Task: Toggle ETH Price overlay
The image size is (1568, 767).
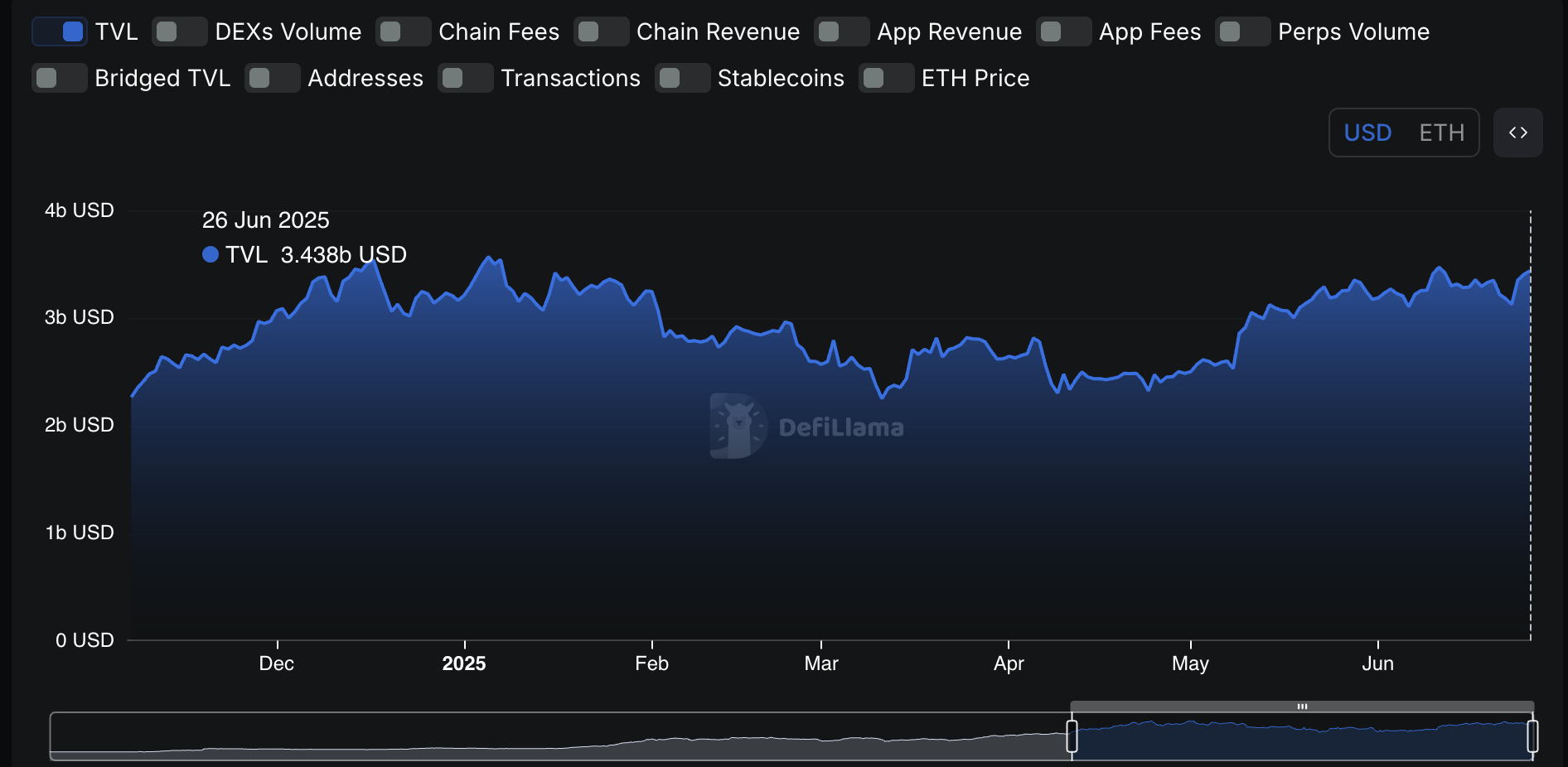Action: [887, 78]
